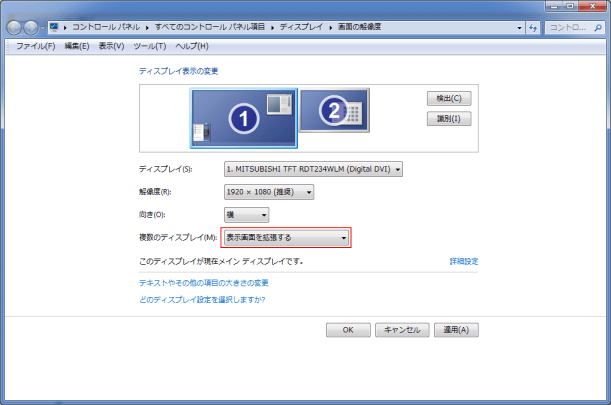Open the 表示(V) menu
Image resolution: width=611 pixels, height=405 pixels.
click(x=111, y=46)
